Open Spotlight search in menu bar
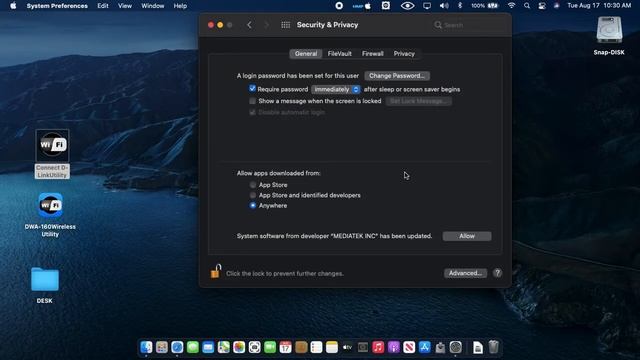The width and height of the screenshot is (640, 360). pos(527,6)
